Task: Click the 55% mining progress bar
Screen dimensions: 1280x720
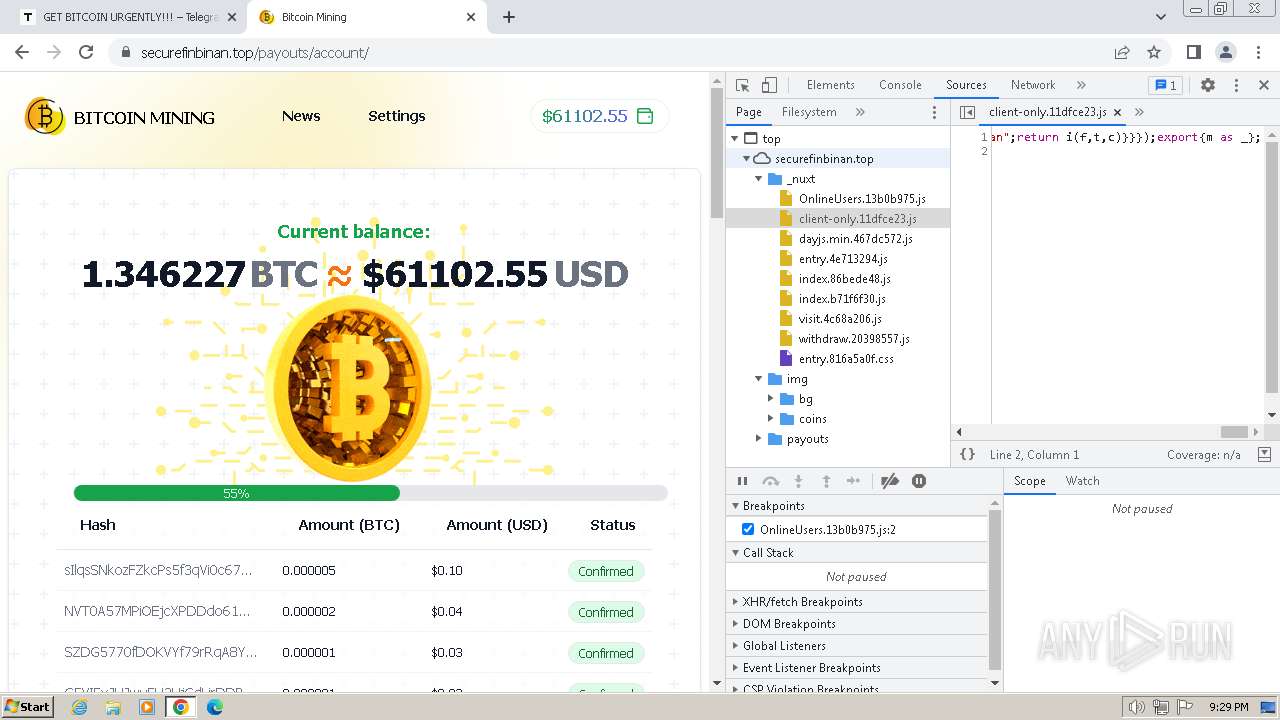Action: [x=371, y=493]
